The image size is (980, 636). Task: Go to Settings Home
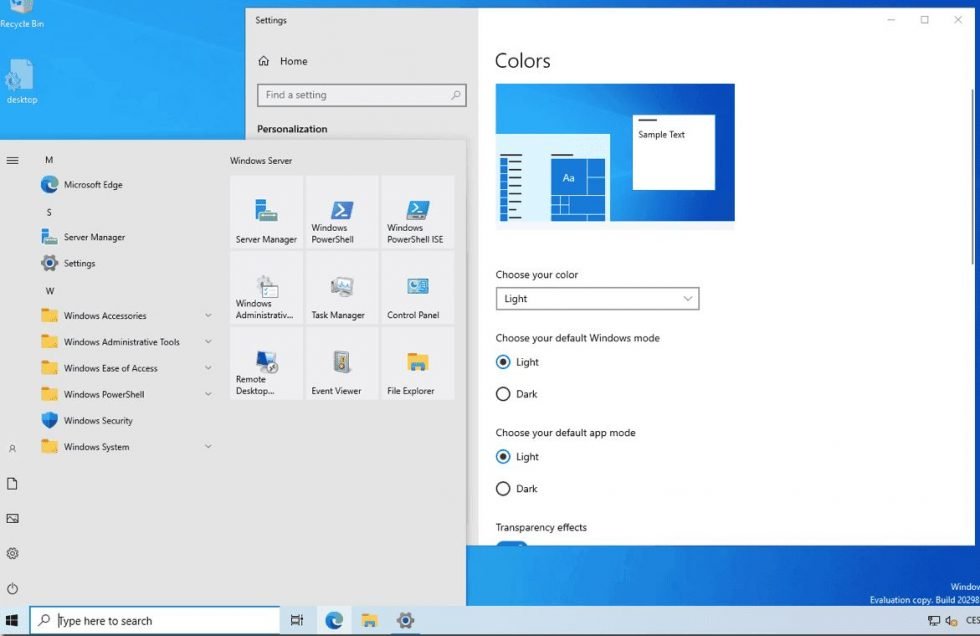click(292, 61)
